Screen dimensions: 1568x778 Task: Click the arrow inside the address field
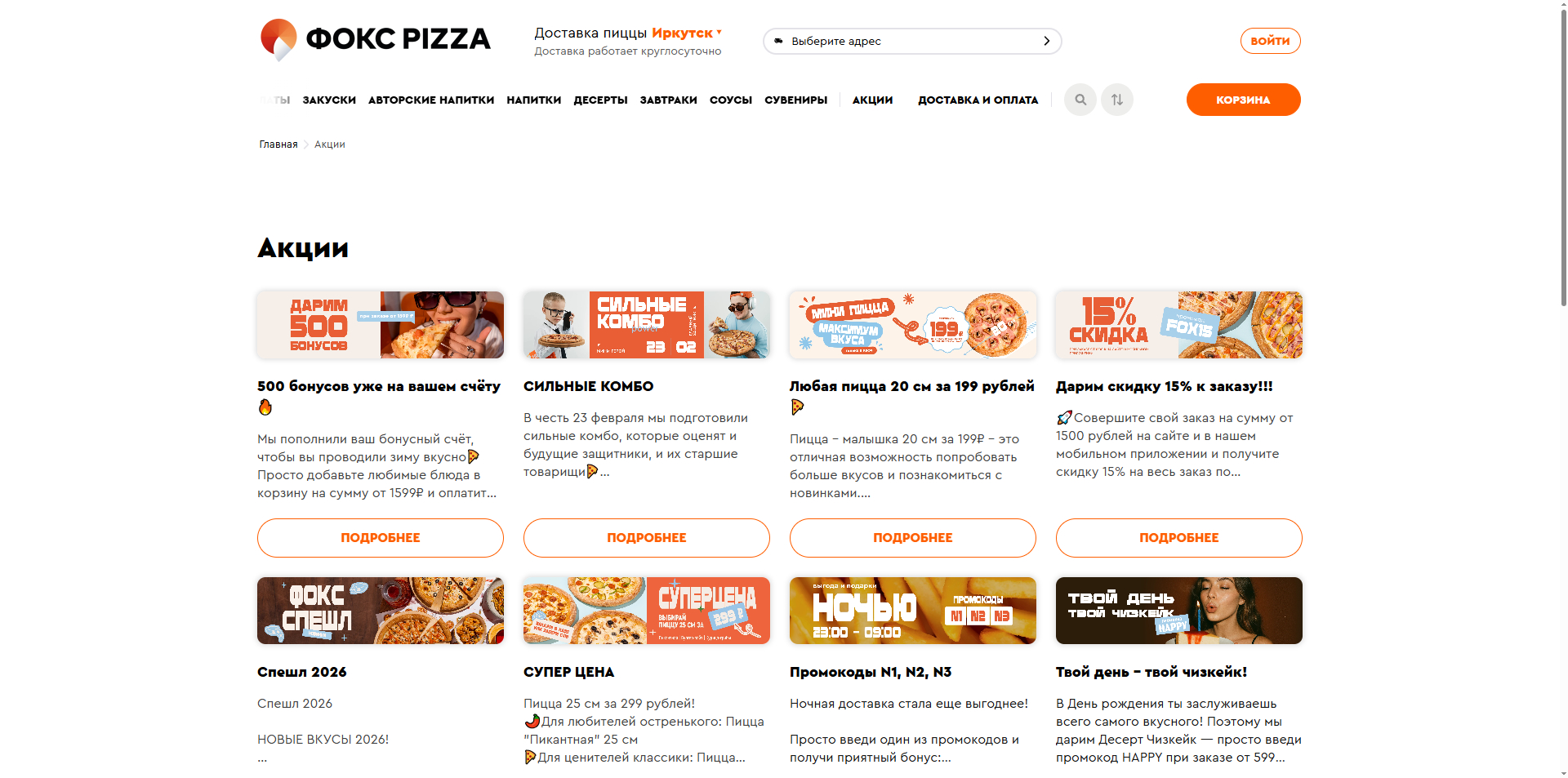click(x=1046, y=41)
